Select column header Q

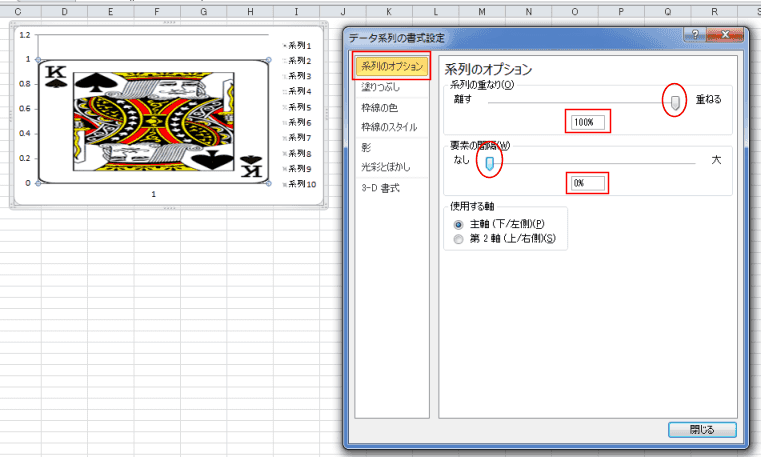(668, 12)
